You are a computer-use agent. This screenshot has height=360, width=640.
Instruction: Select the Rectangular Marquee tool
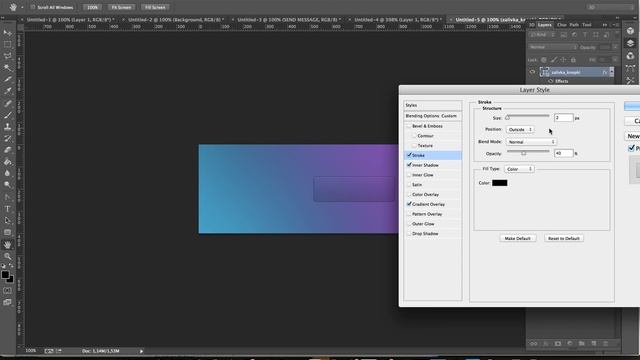(x=7, y=44)
